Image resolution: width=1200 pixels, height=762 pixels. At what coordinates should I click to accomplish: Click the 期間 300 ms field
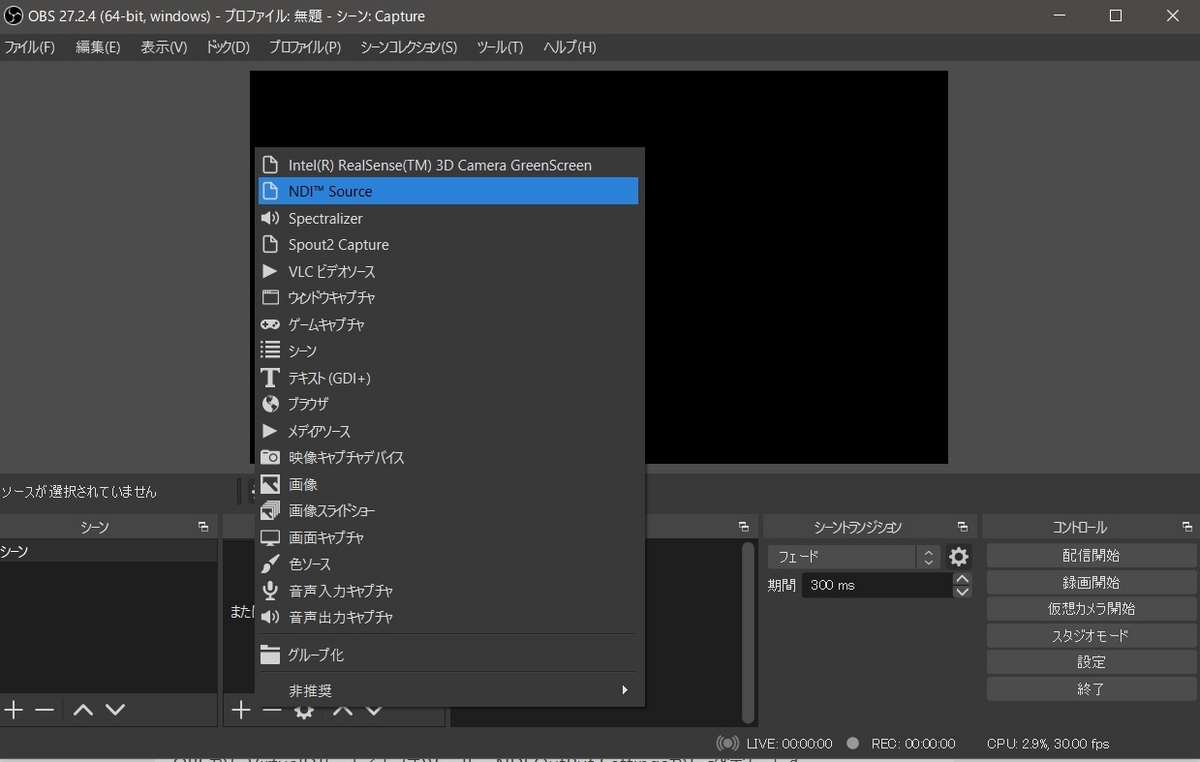click(877, 585)
